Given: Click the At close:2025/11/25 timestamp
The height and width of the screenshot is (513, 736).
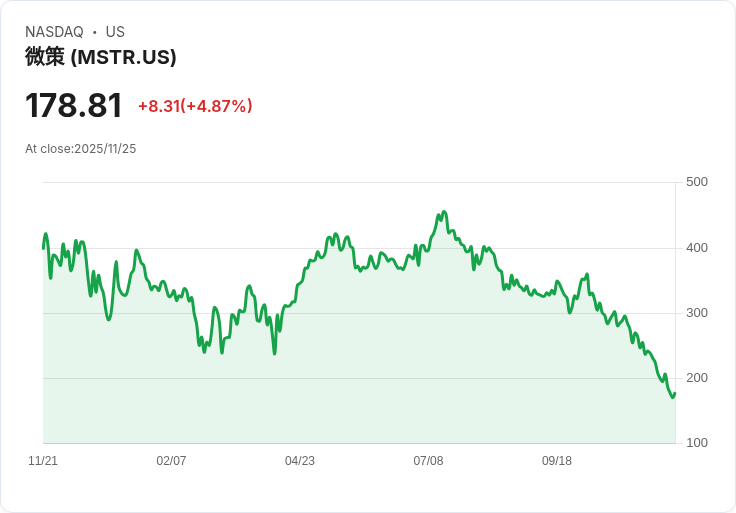Looking at the screenshot, I should pos(80,149).
